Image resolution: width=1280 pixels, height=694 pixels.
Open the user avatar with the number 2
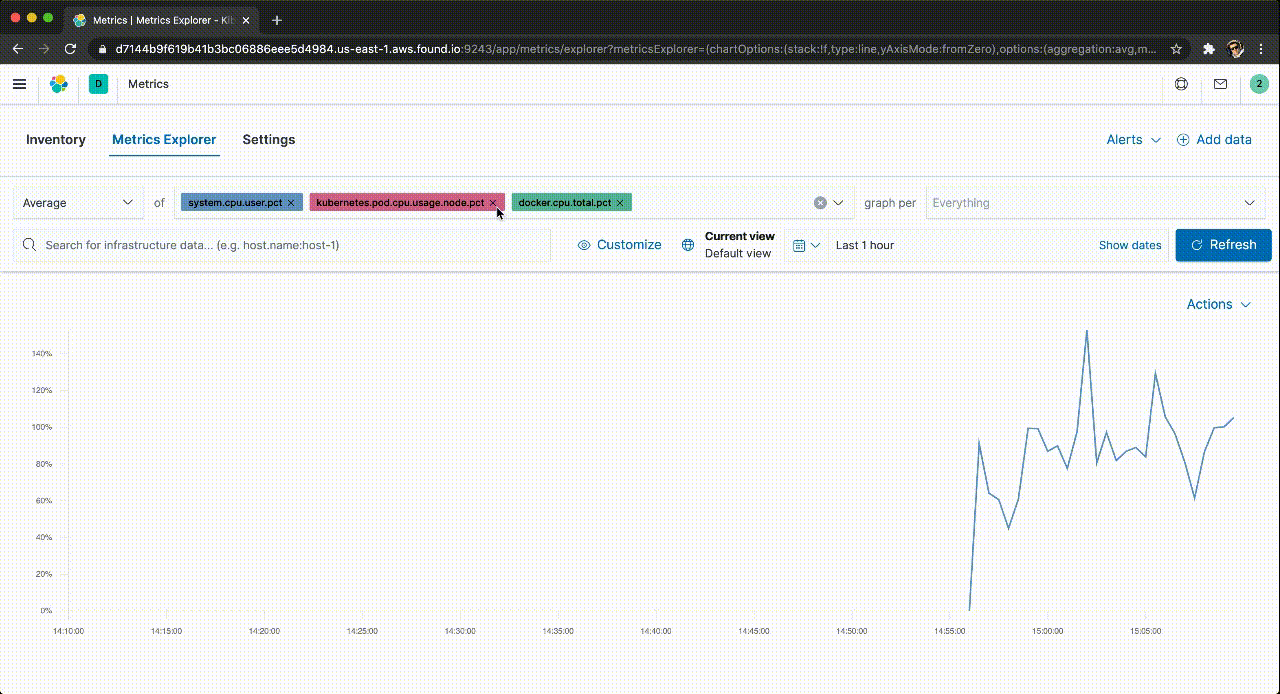[x=1259, y=84]
